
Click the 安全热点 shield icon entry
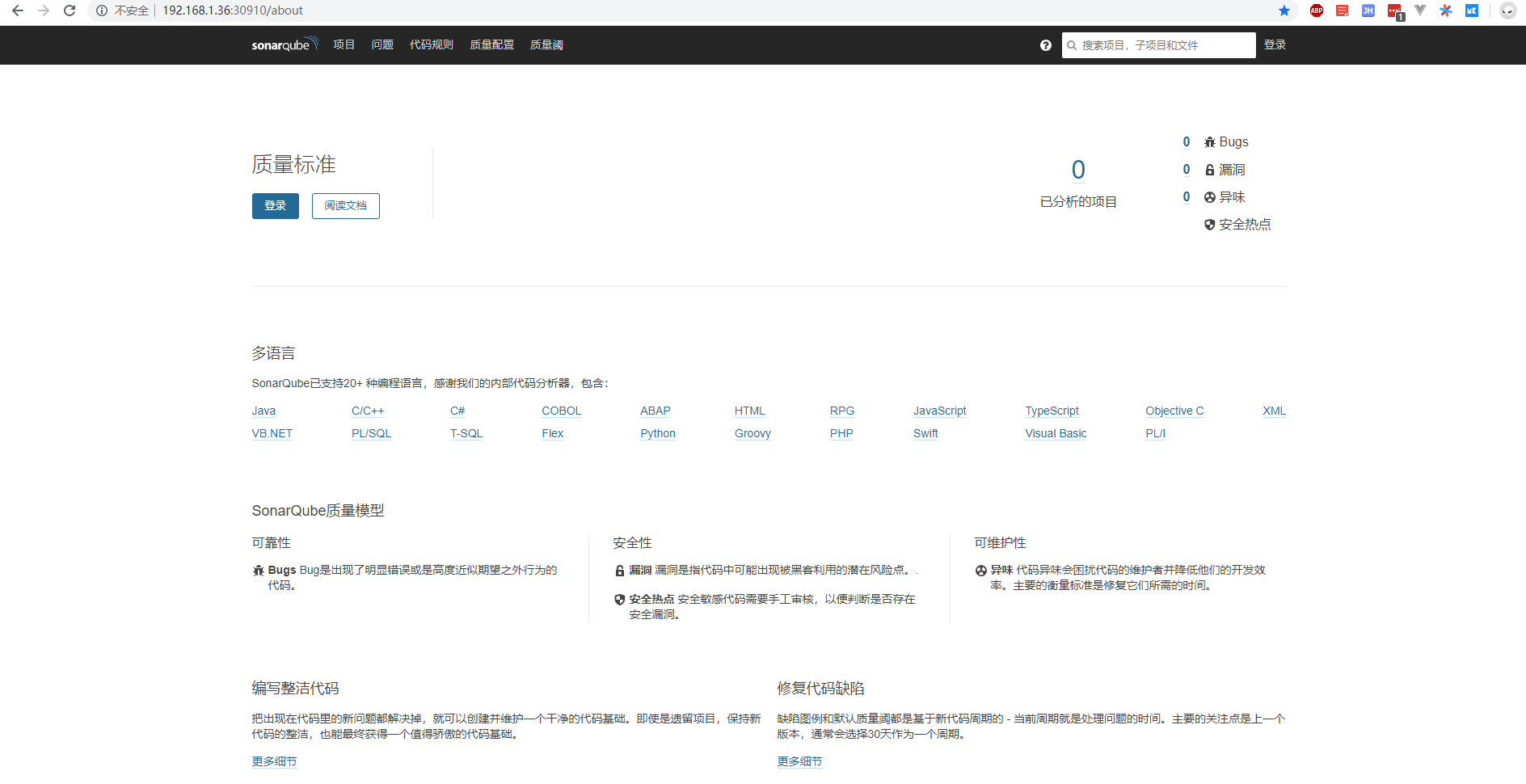1237,225
